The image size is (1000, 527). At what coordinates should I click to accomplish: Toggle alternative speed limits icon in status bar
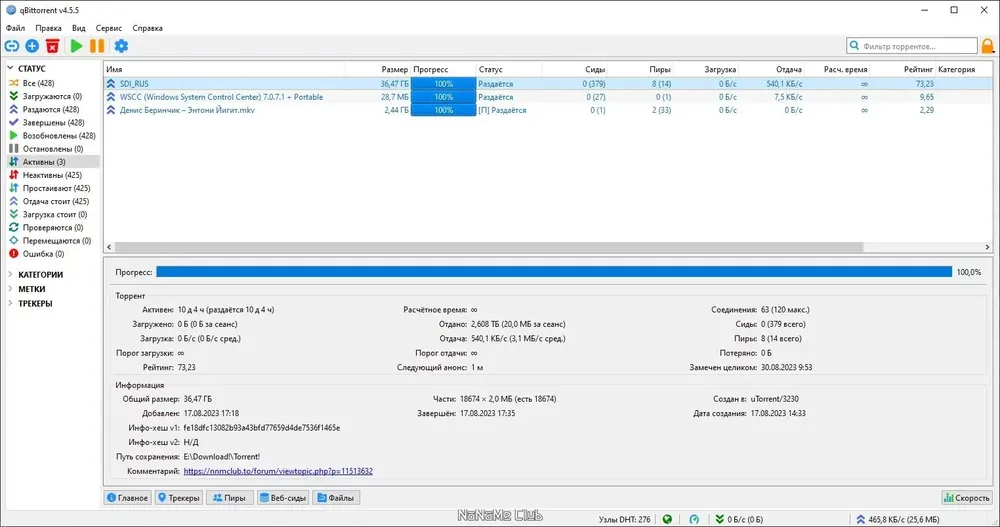(x=694, y=519)
